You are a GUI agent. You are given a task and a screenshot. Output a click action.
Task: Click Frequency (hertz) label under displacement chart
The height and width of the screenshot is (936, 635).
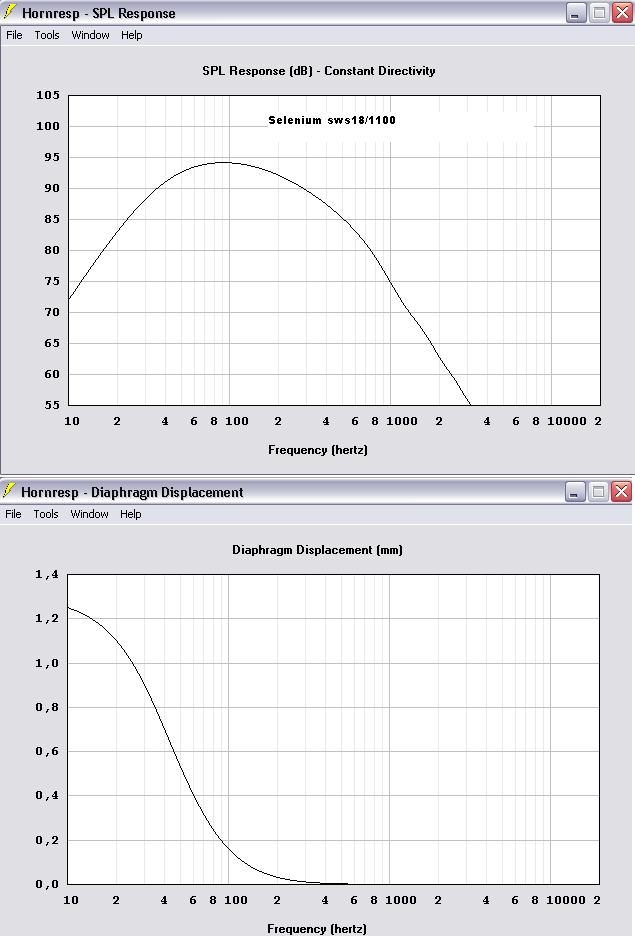317,929
